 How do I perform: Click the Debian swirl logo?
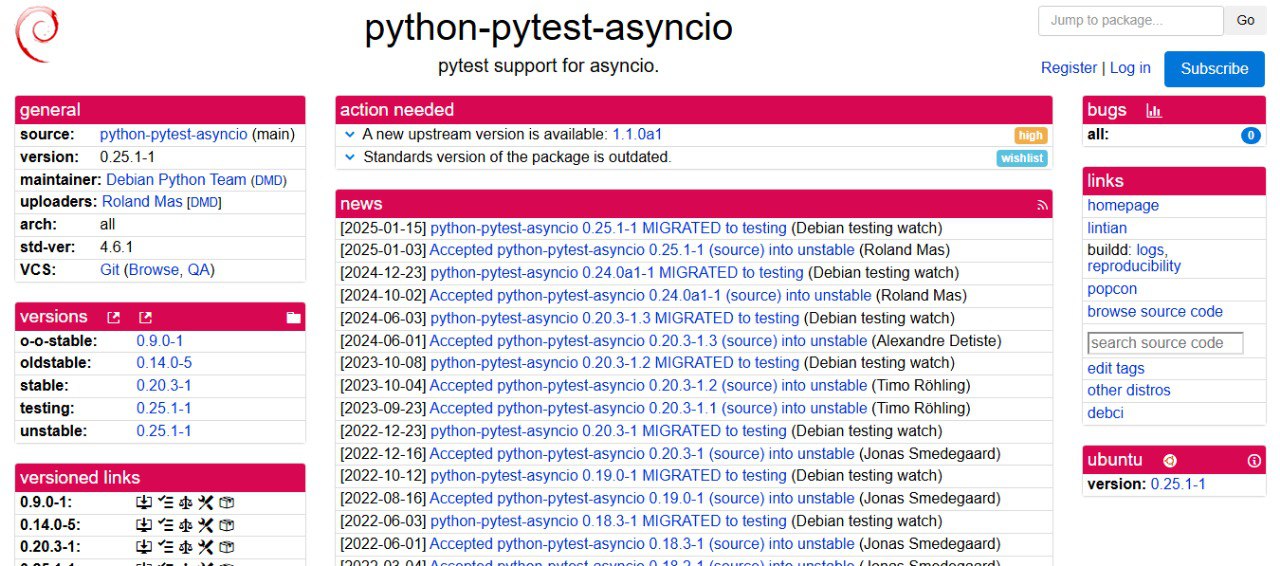click(x=36, y=33)
